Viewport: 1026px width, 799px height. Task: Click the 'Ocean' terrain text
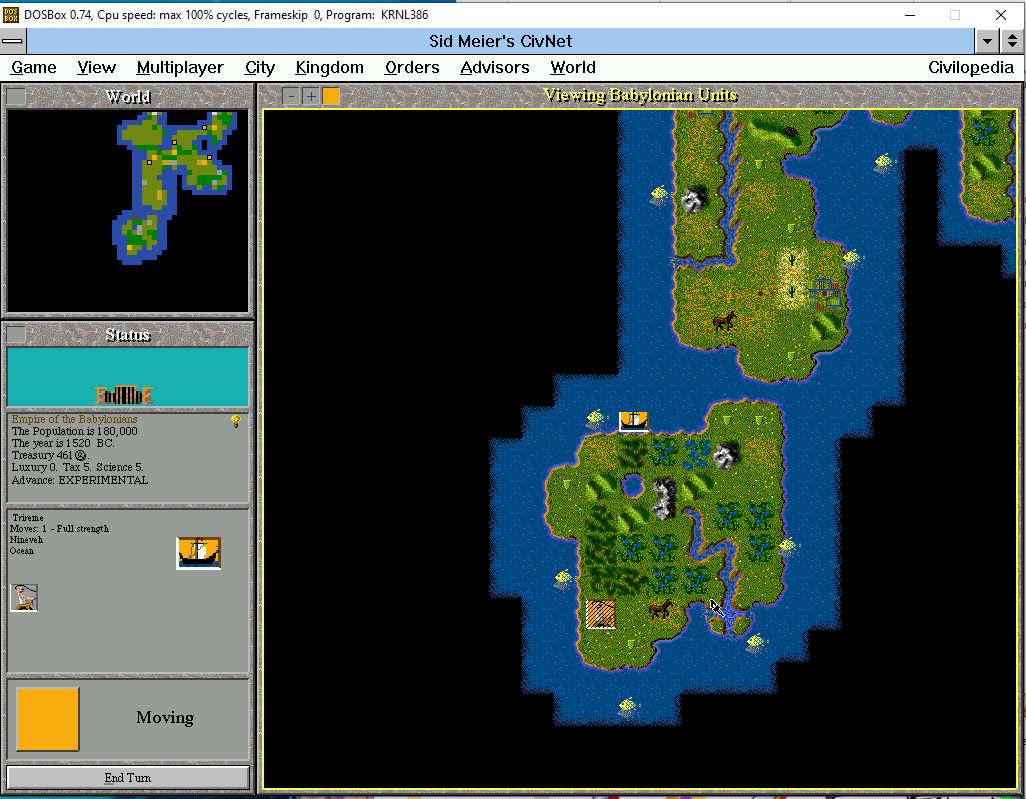click(x=22, y=551)
